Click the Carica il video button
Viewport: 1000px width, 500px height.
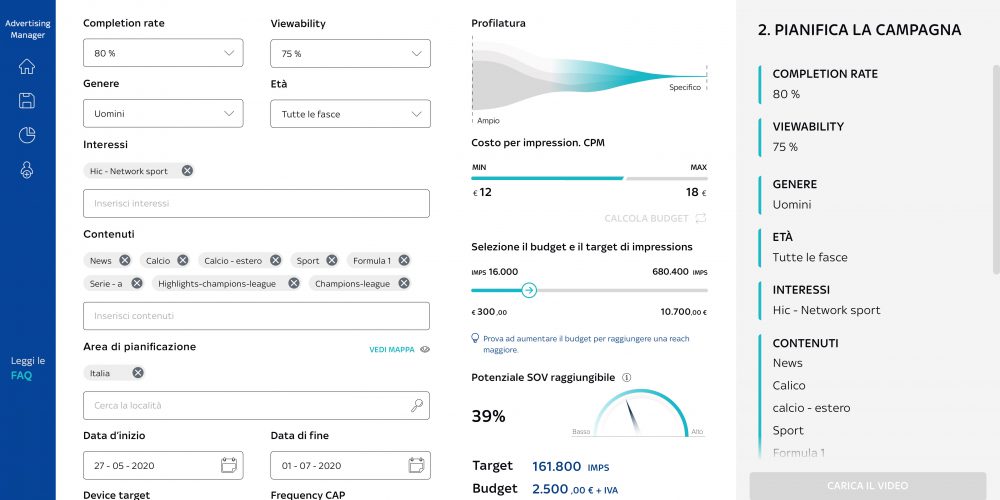coord(867,486)
